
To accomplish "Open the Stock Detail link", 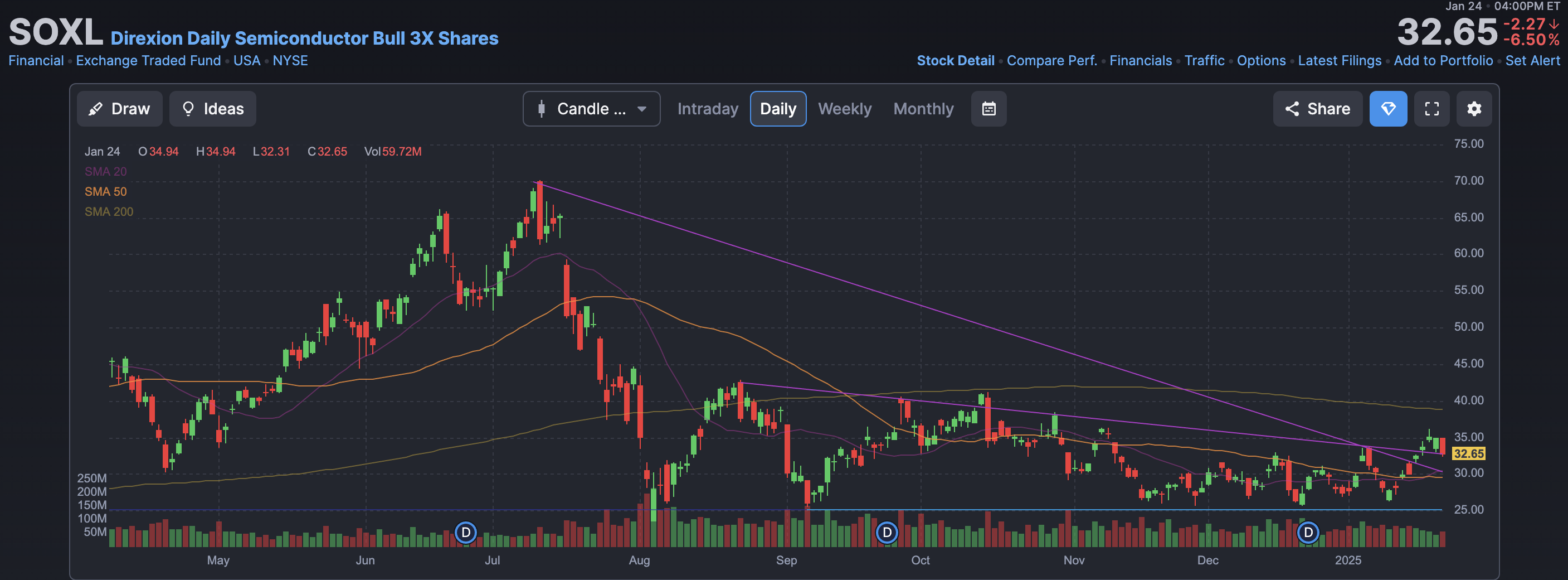I will pos(955,61).
